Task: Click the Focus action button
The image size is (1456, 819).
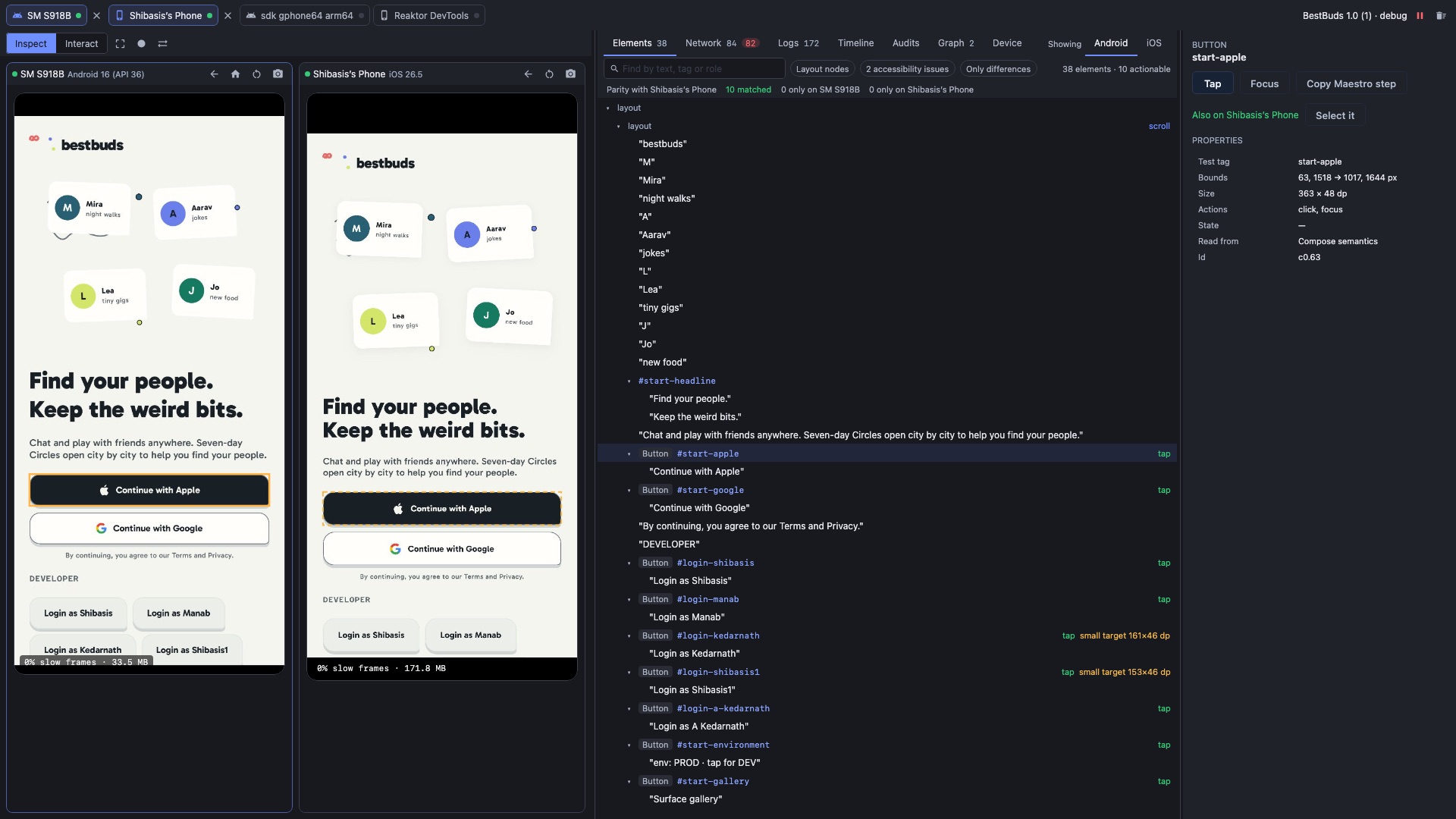Action: click(x=1264, y=84)
